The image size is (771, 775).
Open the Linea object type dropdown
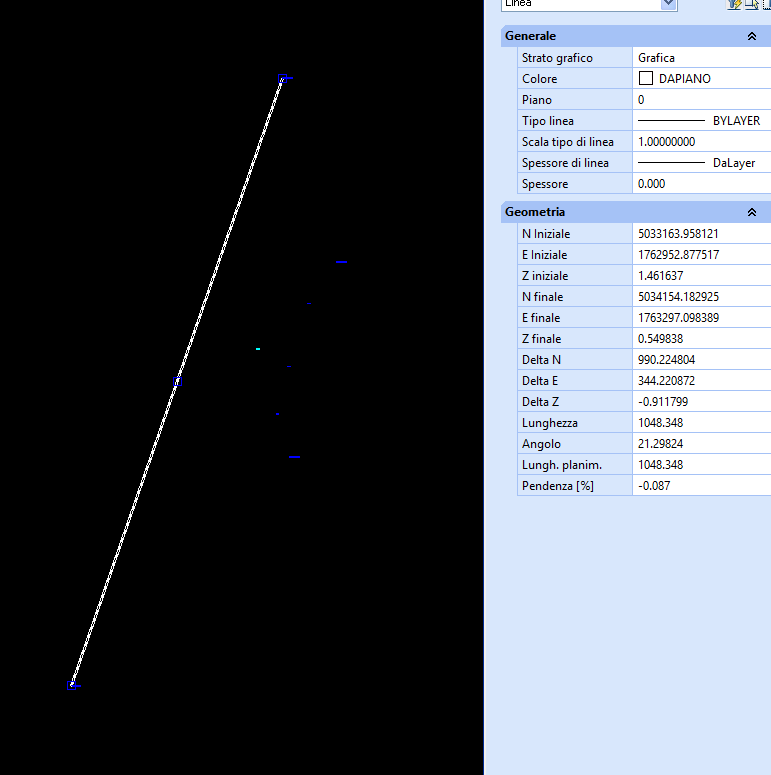click(668, 4)
